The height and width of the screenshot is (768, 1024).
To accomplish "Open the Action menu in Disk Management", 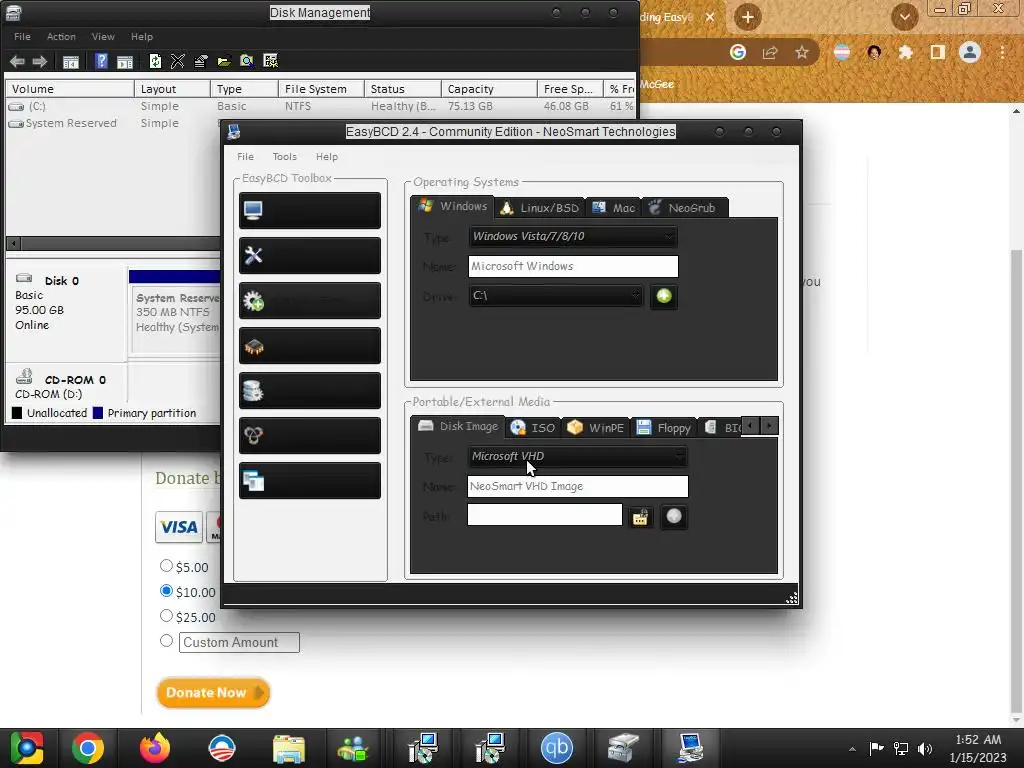I will 61,37.
